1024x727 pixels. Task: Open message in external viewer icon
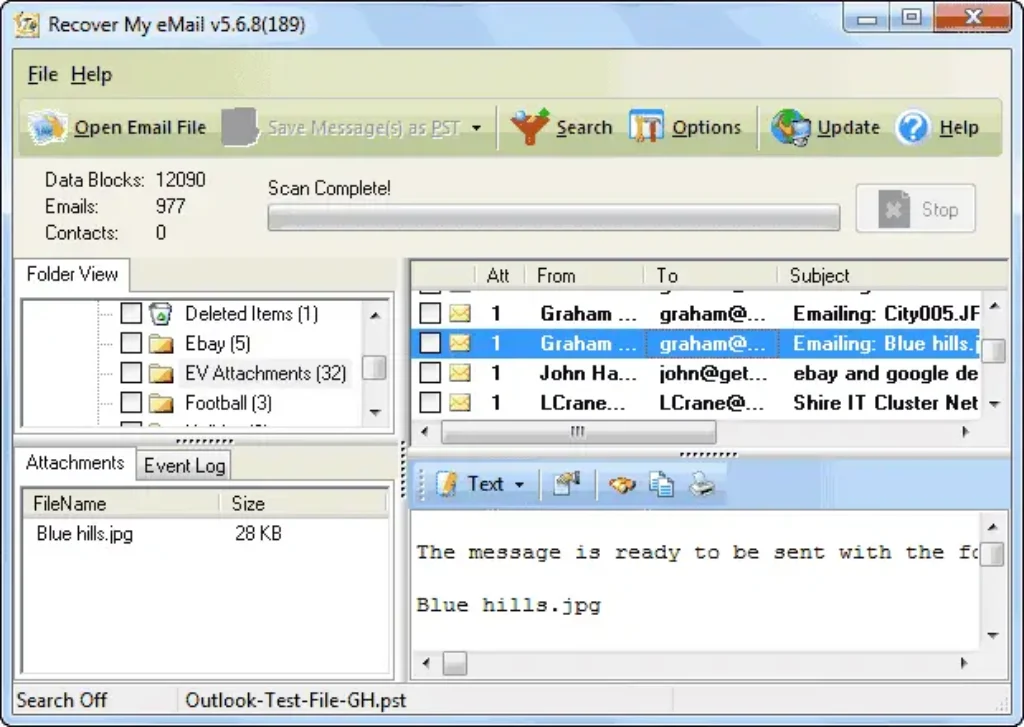[x=565, y=484]
